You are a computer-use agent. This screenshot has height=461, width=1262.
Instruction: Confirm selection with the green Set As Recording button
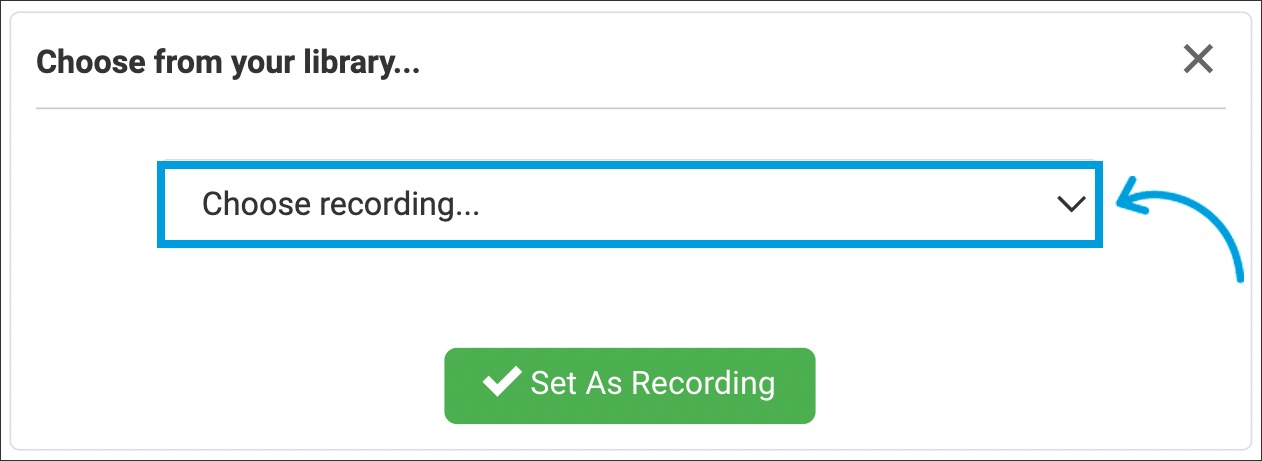[630, 385]
